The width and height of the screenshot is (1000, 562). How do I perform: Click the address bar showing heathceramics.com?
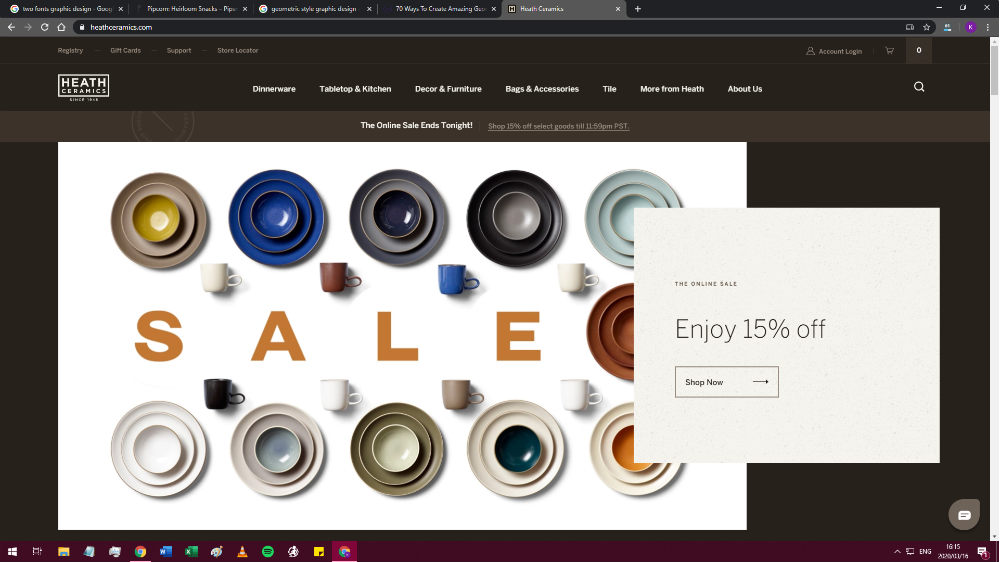400,27
